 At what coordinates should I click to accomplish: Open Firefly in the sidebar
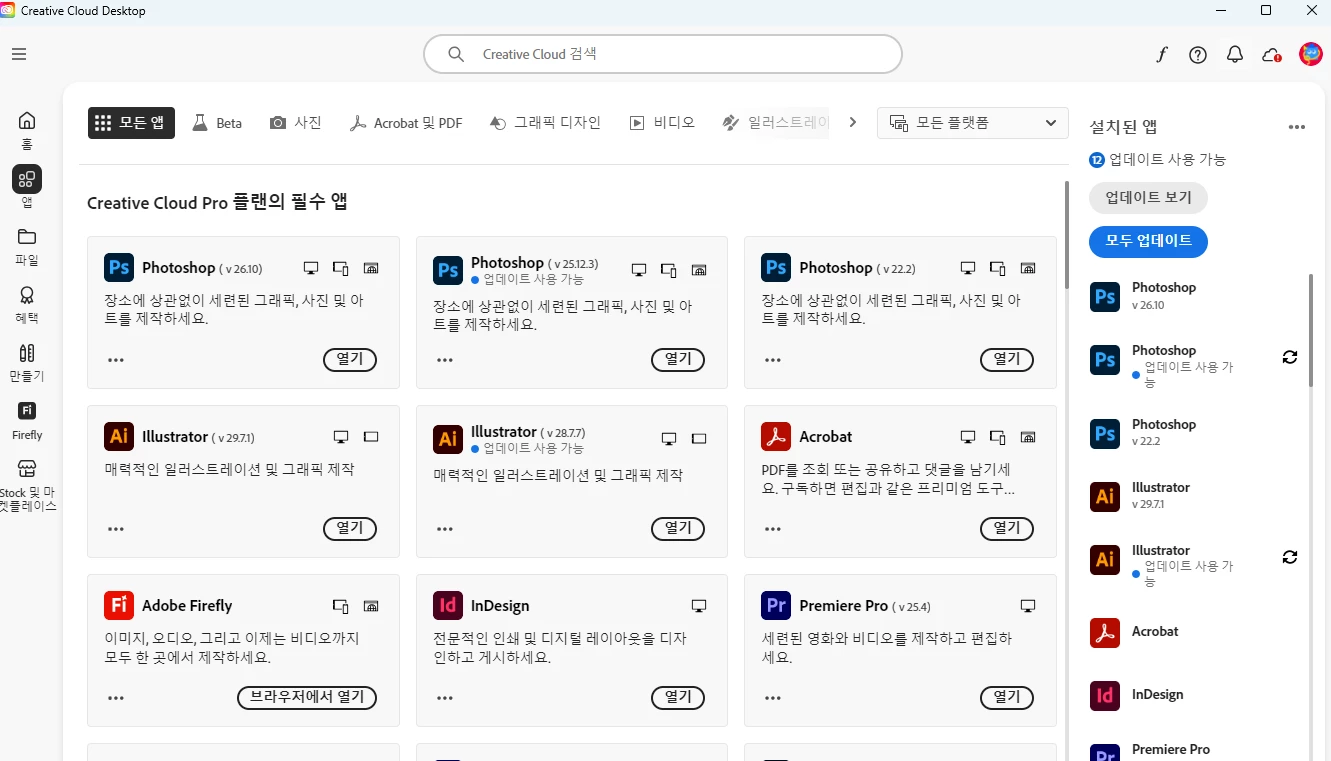click(27, 410)
